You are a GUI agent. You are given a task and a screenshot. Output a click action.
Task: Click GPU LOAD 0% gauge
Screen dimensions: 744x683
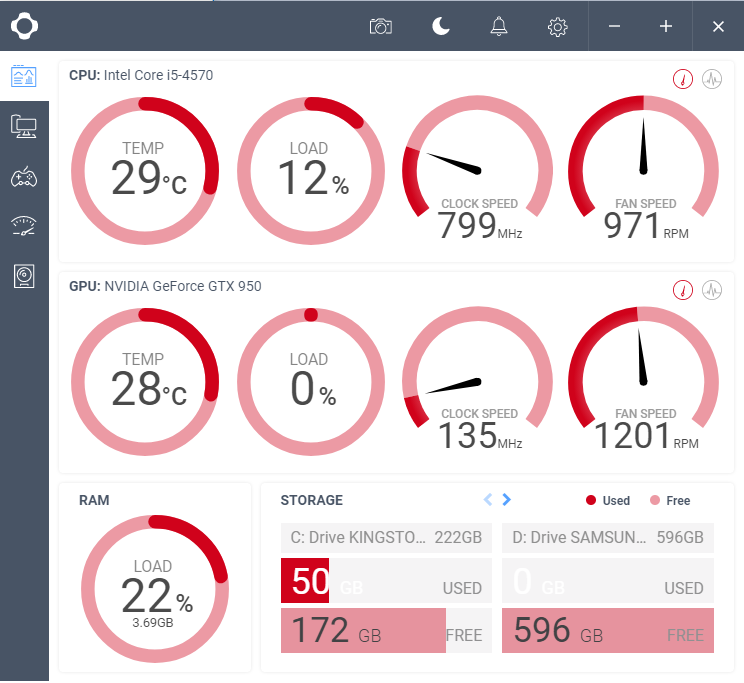click(311, 382)
